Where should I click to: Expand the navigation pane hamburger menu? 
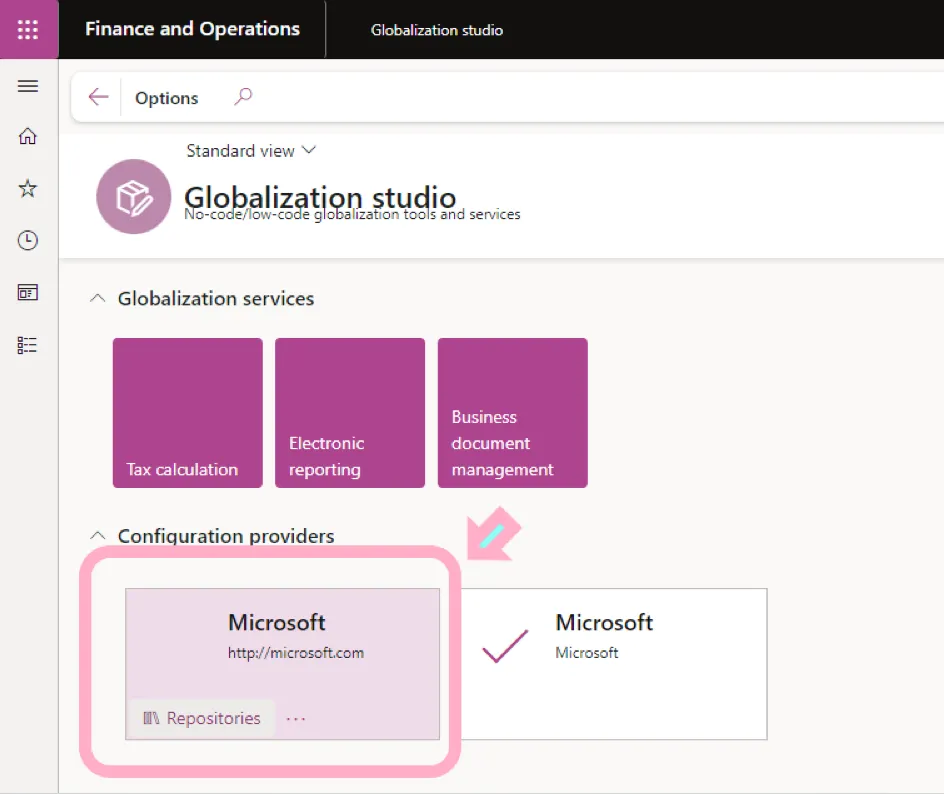28,85
